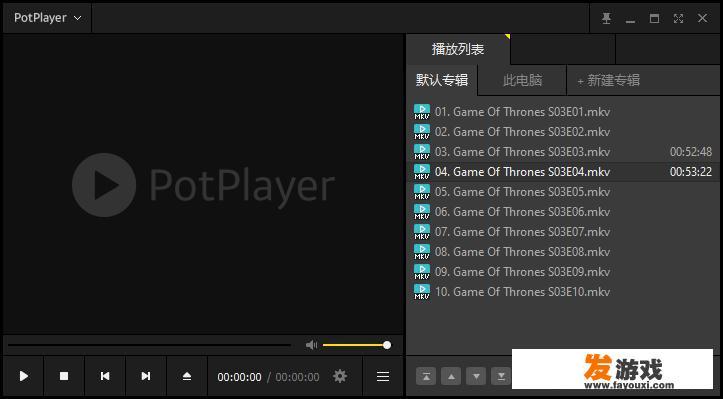Viewport: 723px width, 399px height.
Task: Skip to previous track
Action: coord(105,376)
